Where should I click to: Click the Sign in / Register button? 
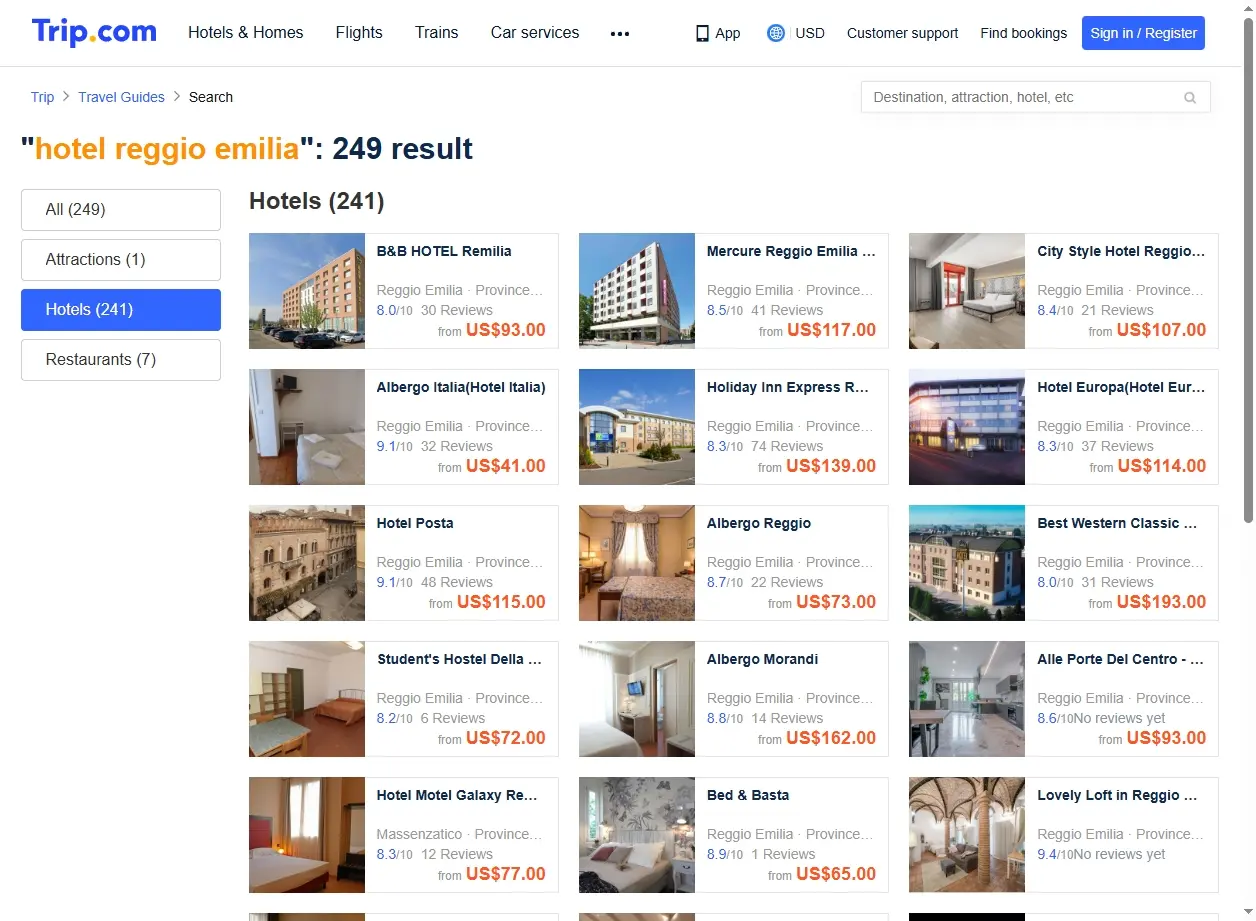point(1143,33)
